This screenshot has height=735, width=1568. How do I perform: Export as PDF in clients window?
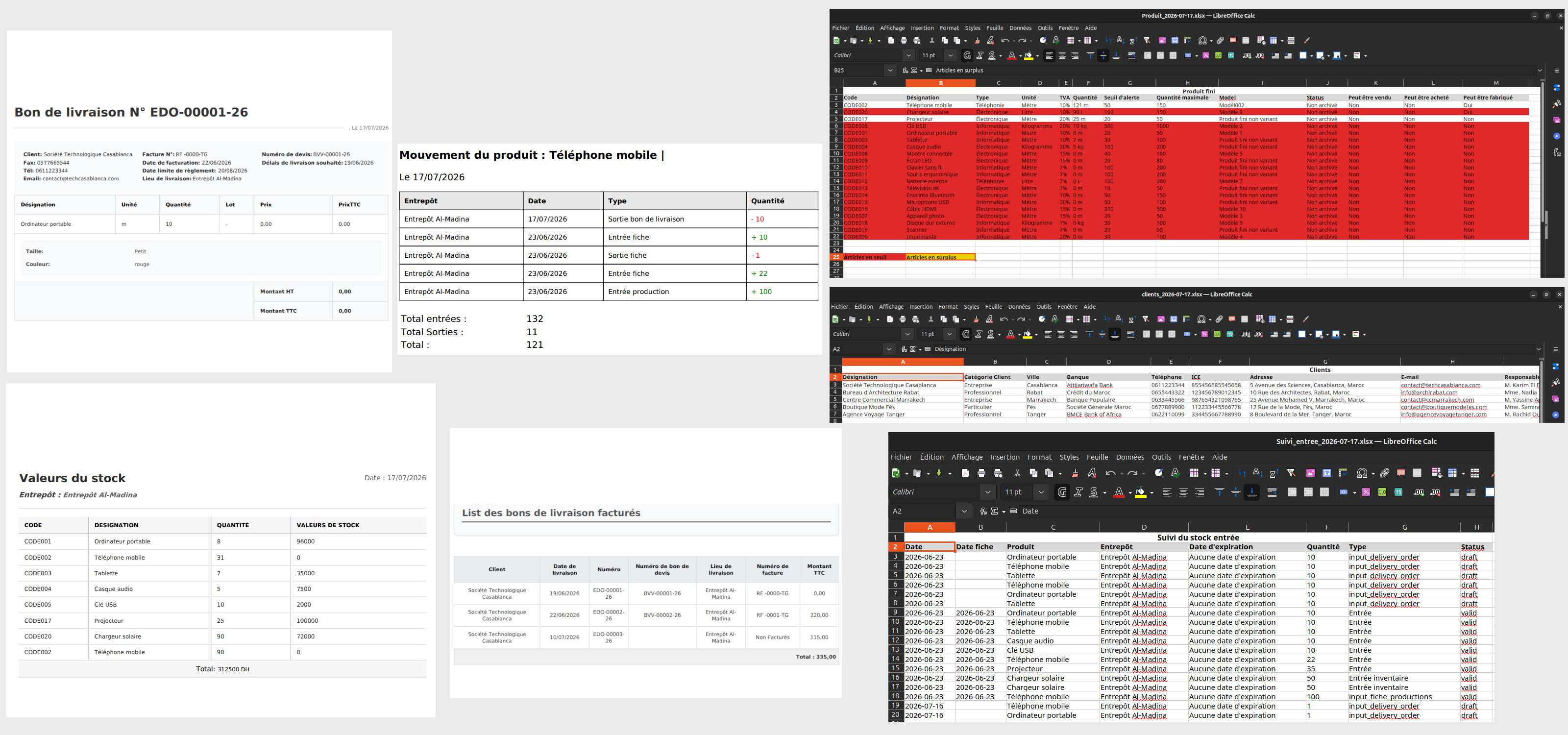click(890, 319)
